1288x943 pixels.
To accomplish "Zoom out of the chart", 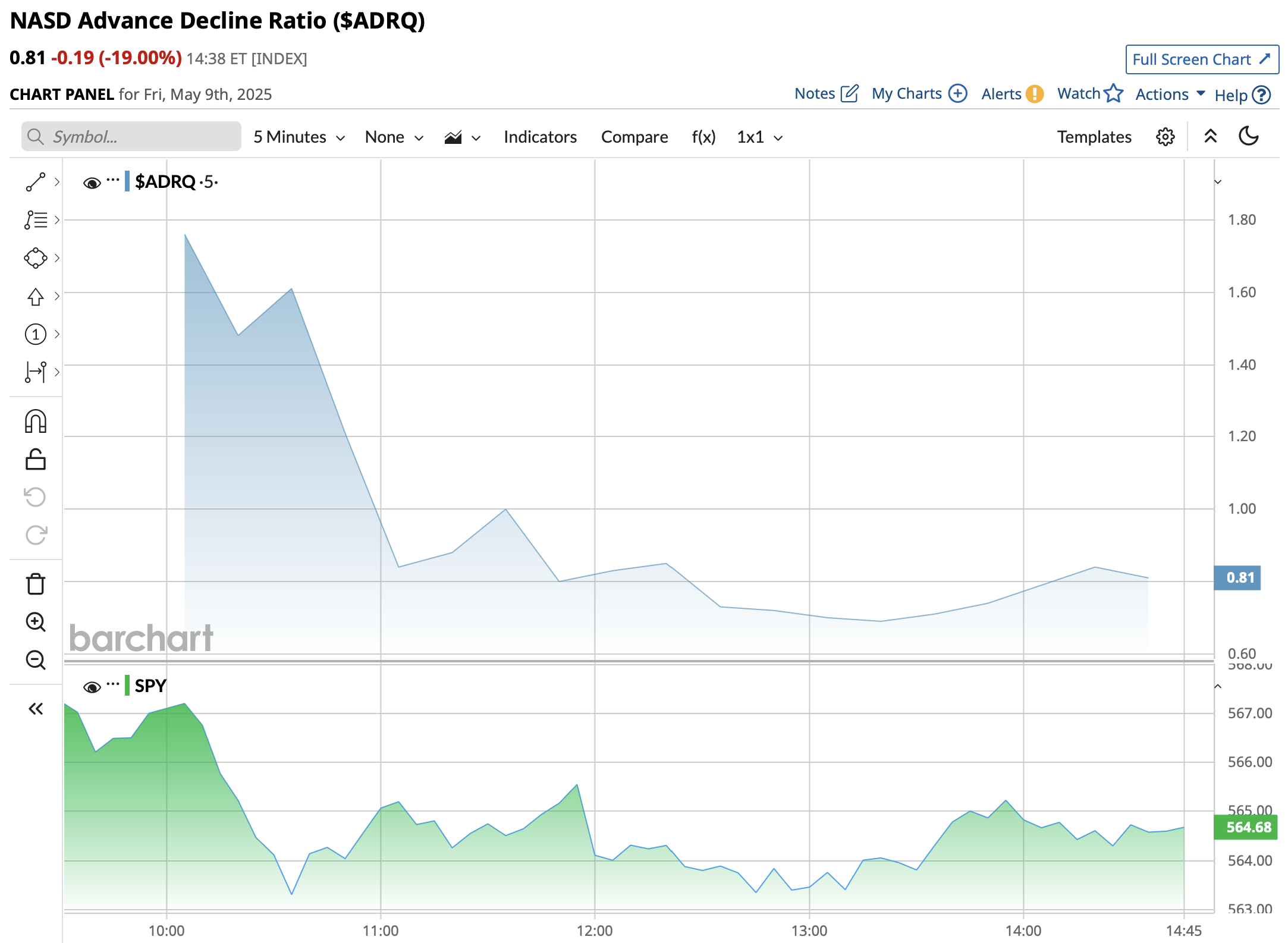I will (x=35, y=660).
